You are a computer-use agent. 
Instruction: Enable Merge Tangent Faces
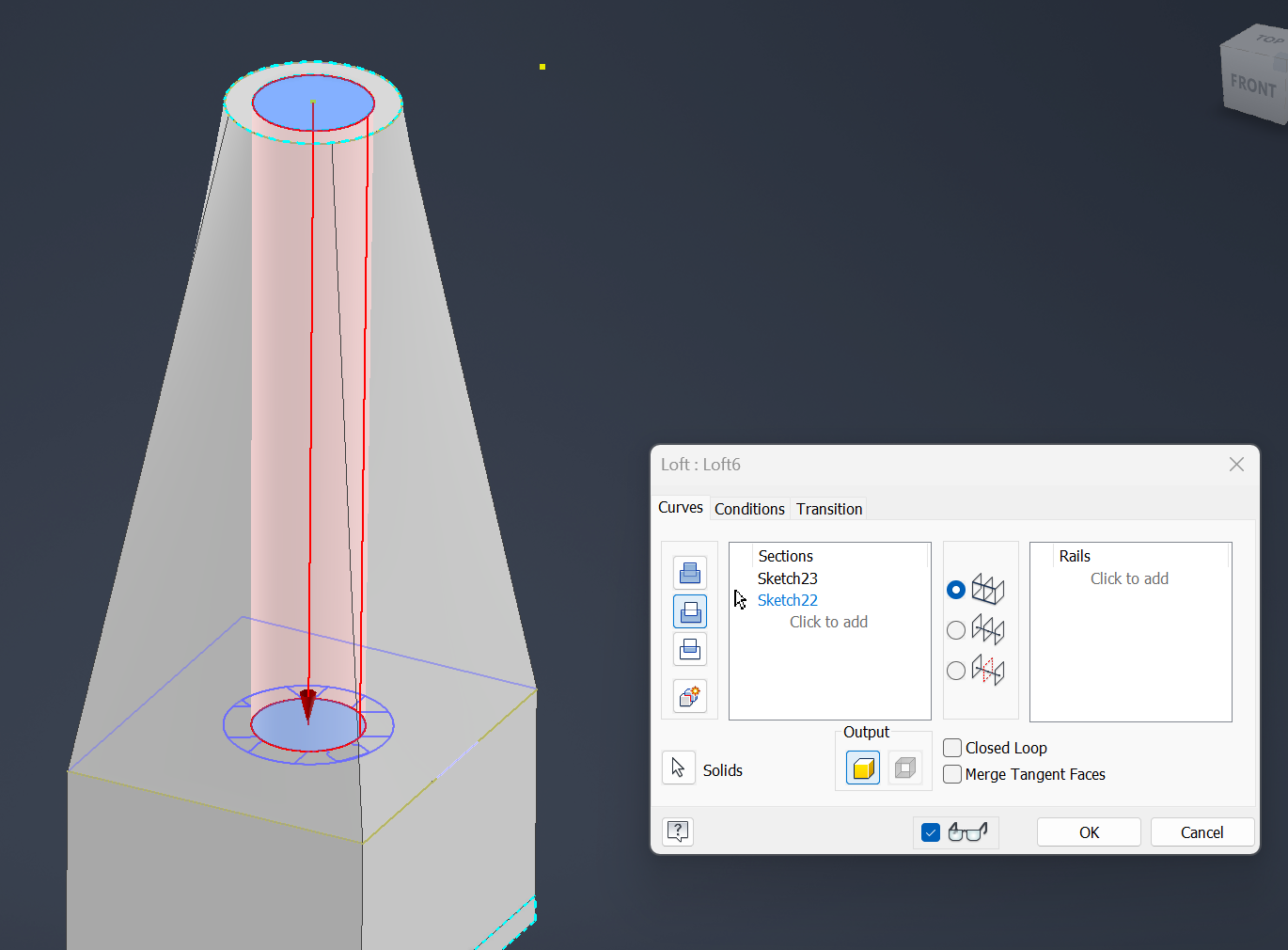click(951, 774)
